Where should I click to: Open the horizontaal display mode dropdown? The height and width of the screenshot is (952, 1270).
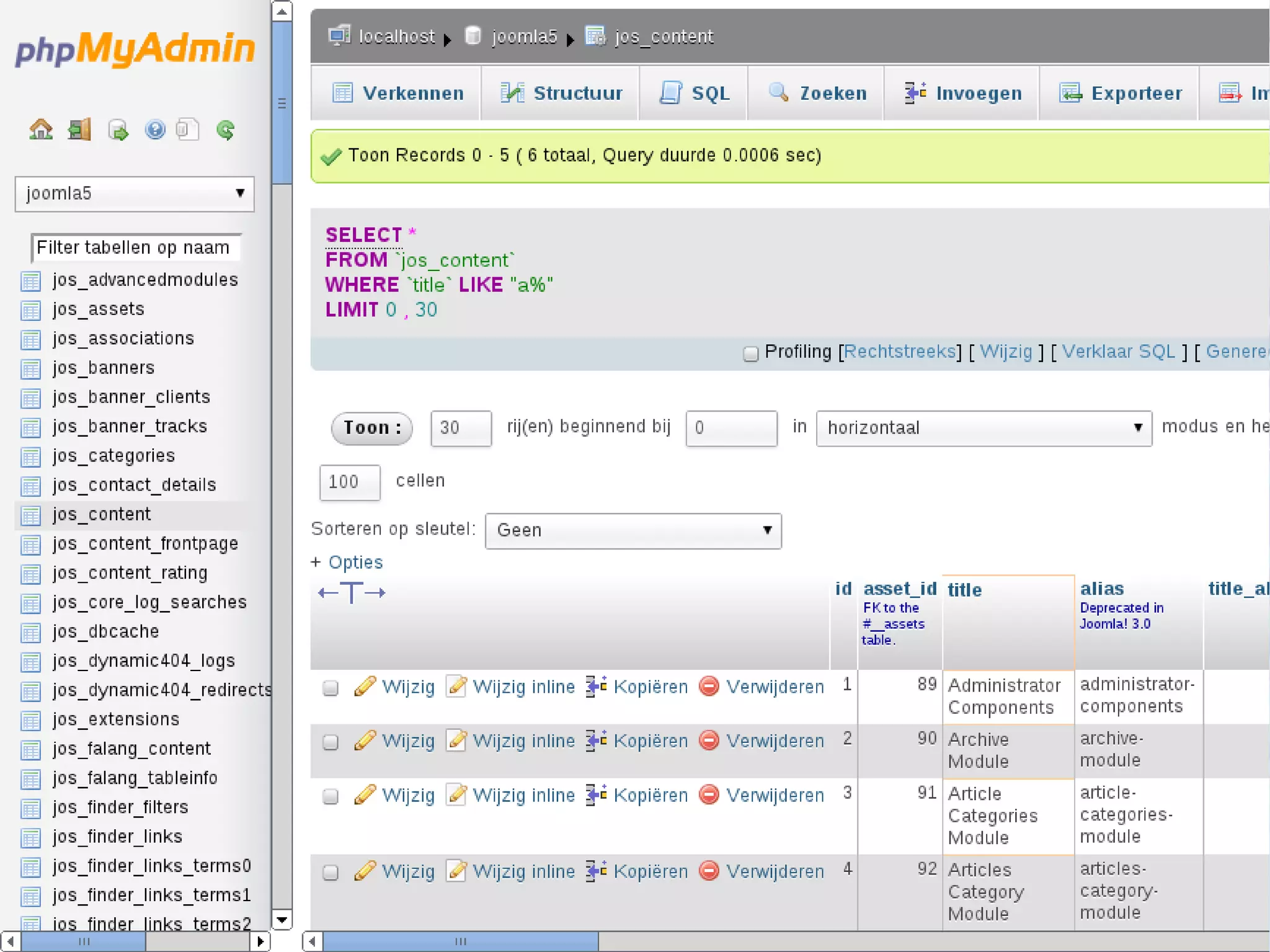tap(984, 428)
